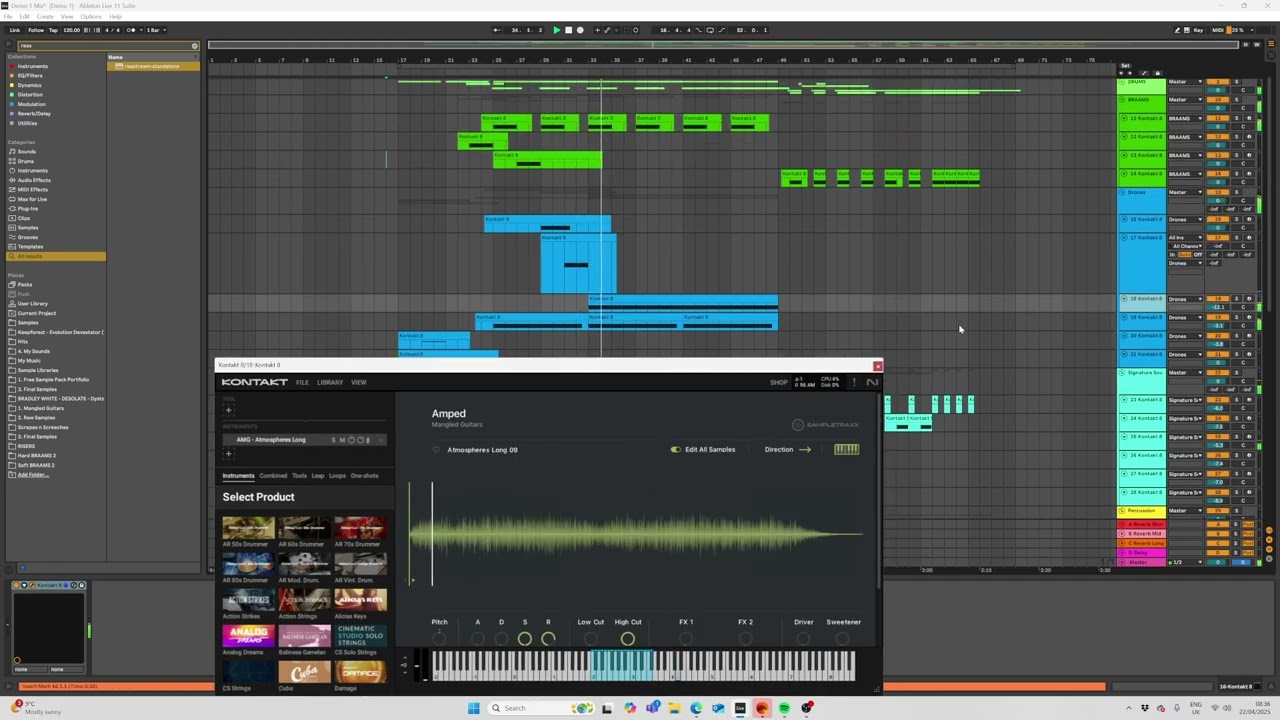Toggle the Link button
Image resolution: width=1280 pixels, height=720 pixels.
tap(15, 30)
